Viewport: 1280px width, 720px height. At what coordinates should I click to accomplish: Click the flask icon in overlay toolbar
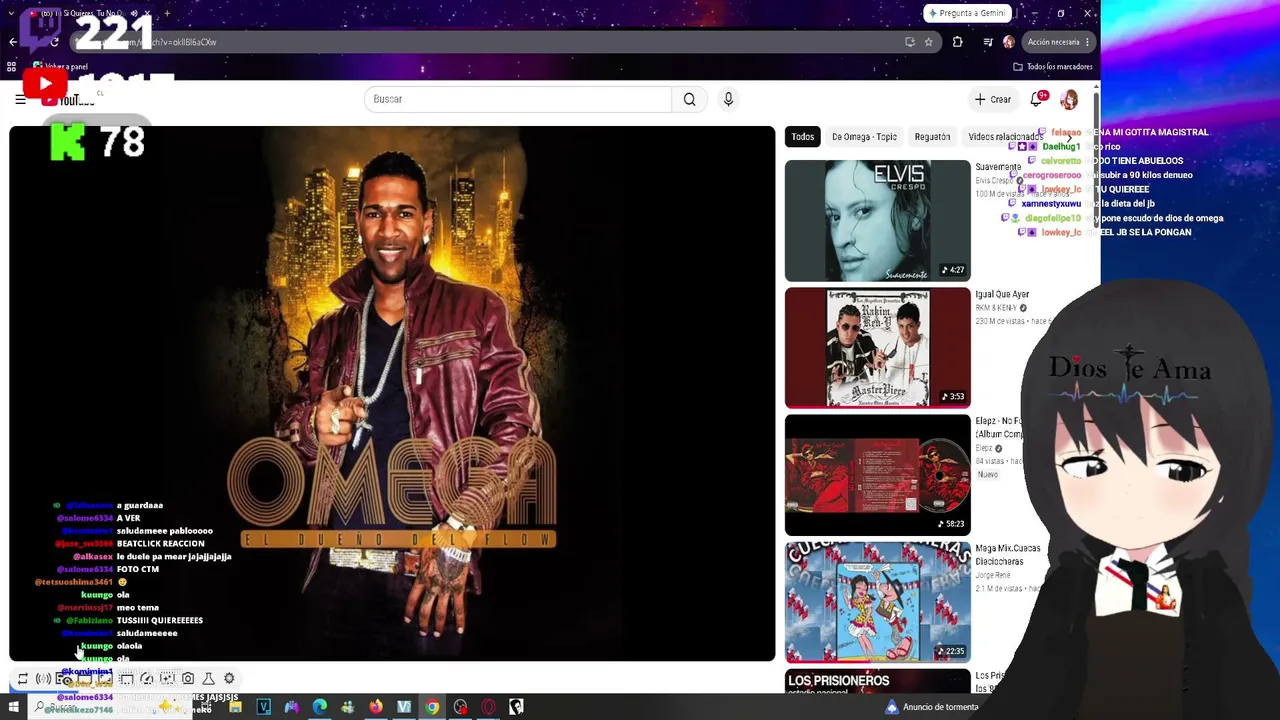(x=208, y=679)
